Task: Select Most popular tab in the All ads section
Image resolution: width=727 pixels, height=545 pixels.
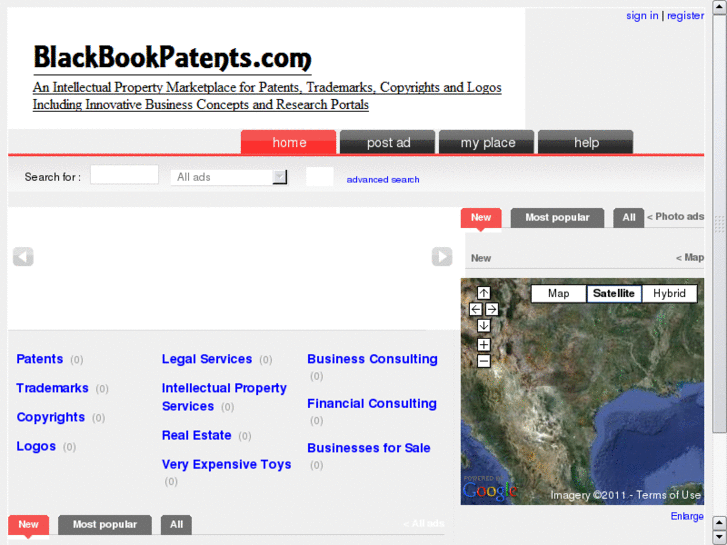Action: tap(105, 525)
